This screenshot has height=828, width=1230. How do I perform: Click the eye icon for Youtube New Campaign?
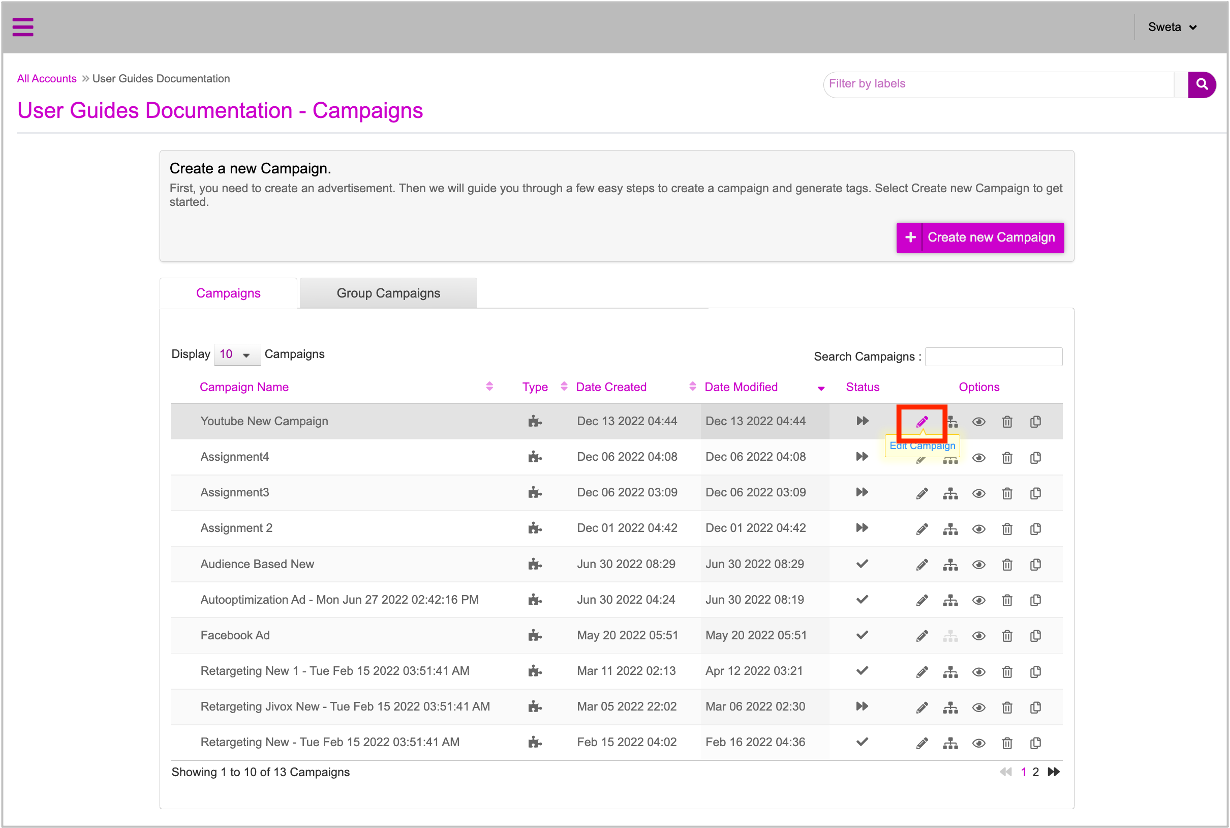pyautogui.click(x=979, y=422)
